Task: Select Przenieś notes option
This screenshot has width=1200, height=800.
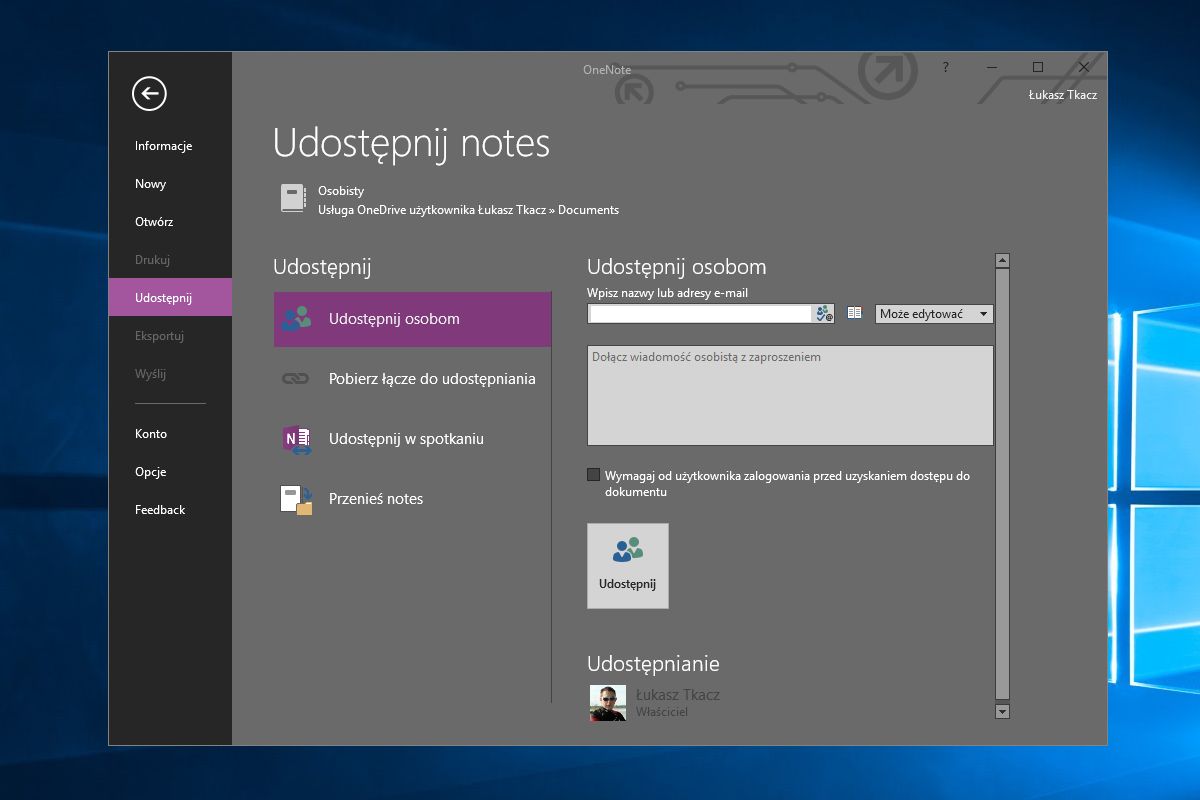Action: click(x=412, y=499)
